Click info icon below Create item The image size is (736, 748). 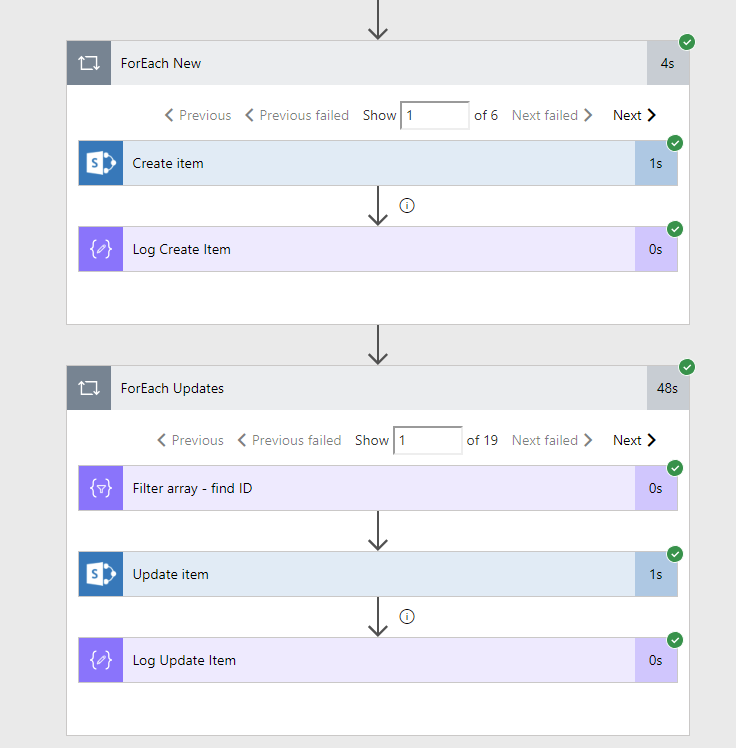tap(407, 205)
